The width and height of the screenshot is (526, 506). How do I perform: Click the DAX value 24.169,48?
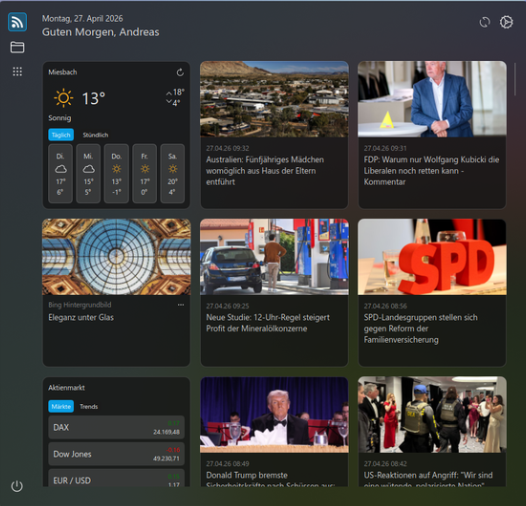tap(166, 432)
